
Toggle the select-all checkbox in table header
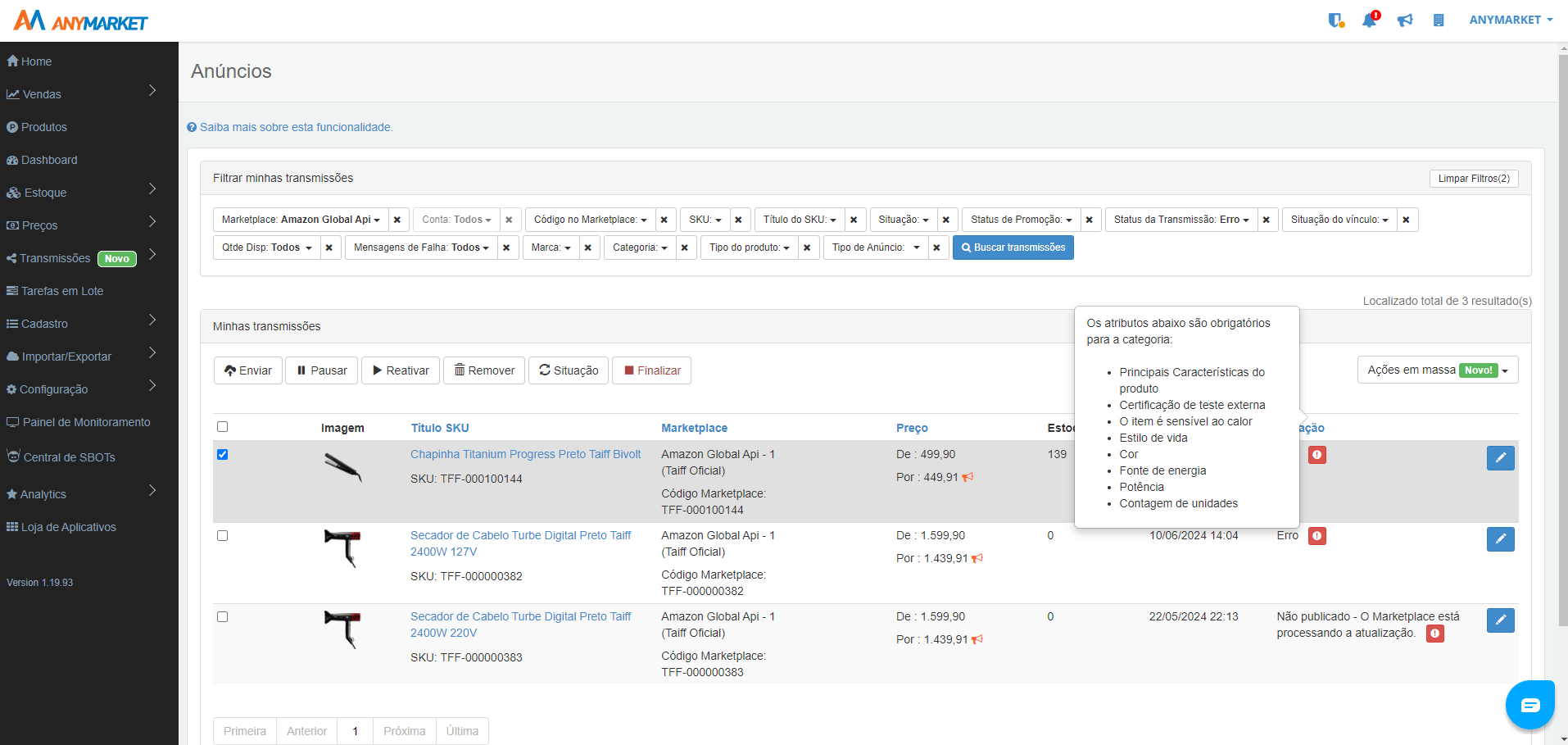tap(222, 426)
